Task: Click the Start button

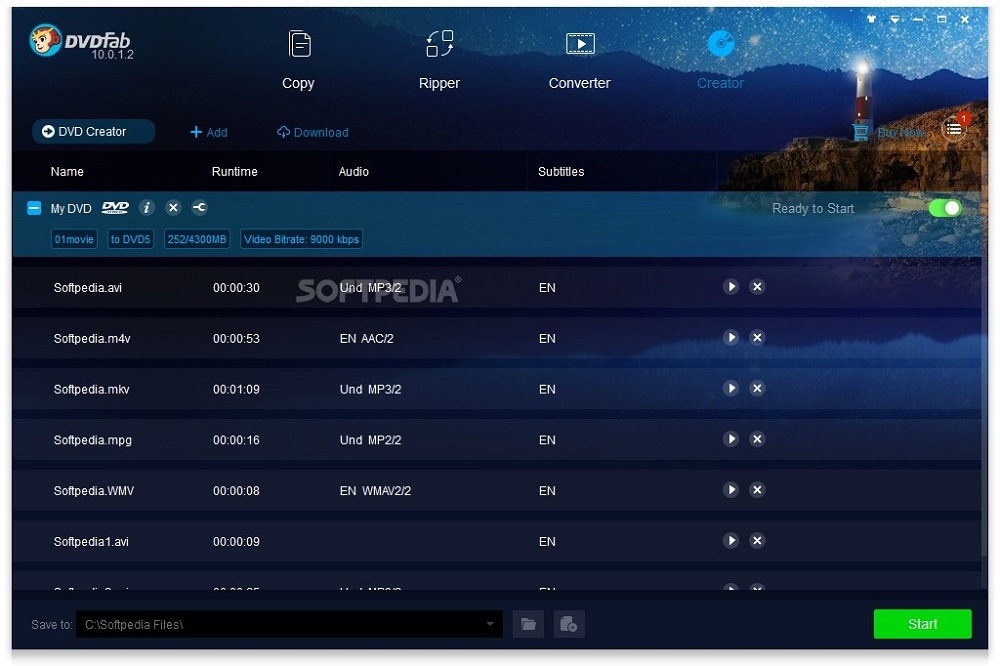Action: click(x=921, y=623)
